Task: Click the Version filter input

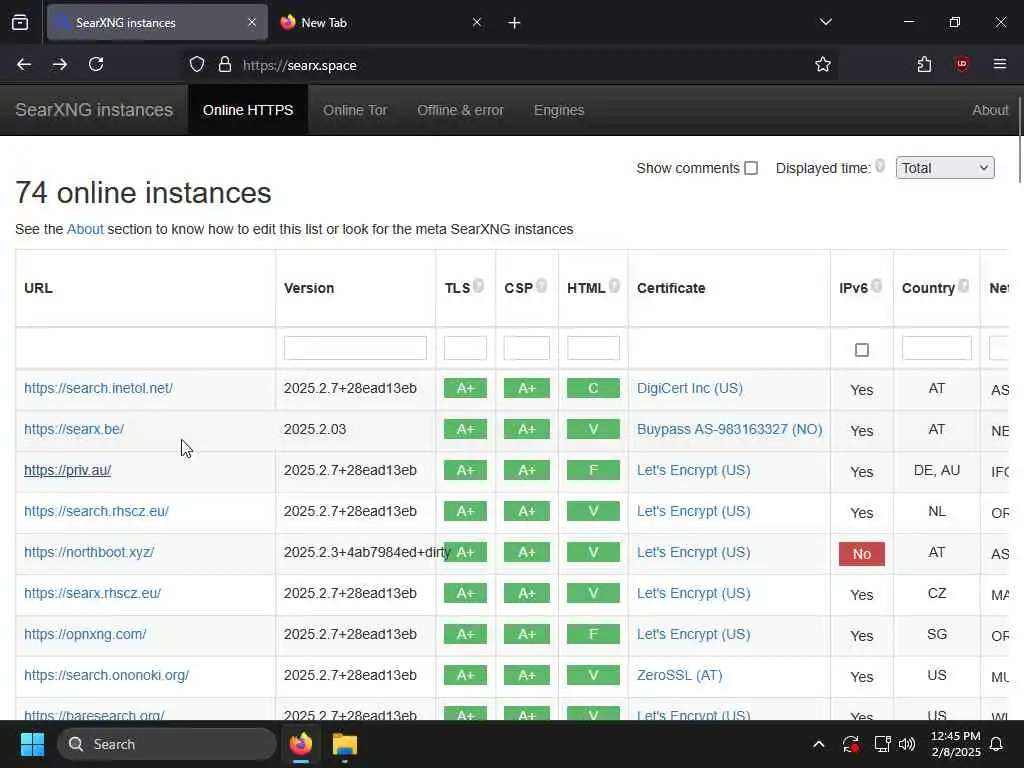Action: 355,348
